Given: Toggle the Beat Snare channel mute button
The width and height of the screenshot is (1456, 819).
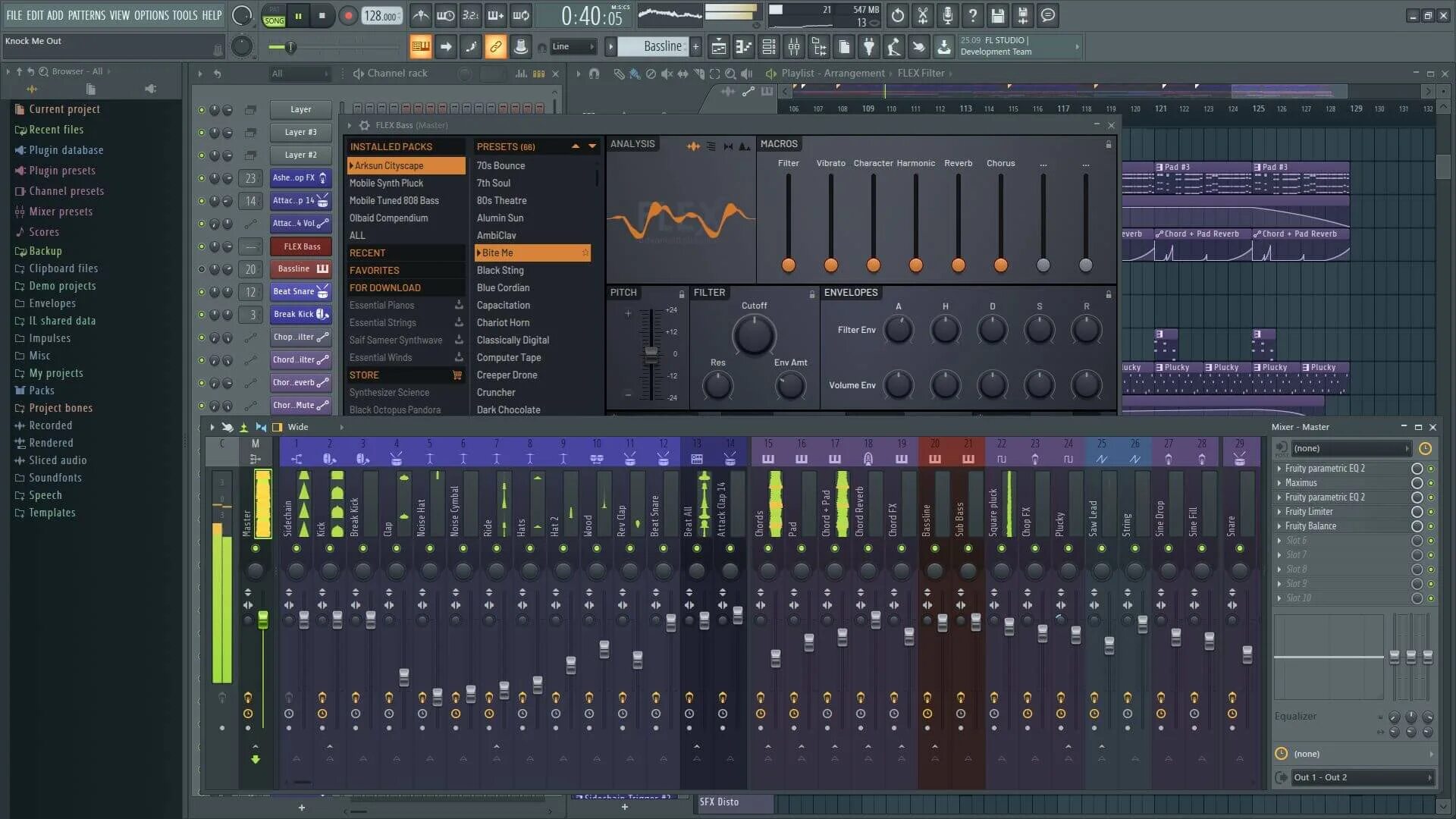Looking at the screenshot, I should pos(201,291).
